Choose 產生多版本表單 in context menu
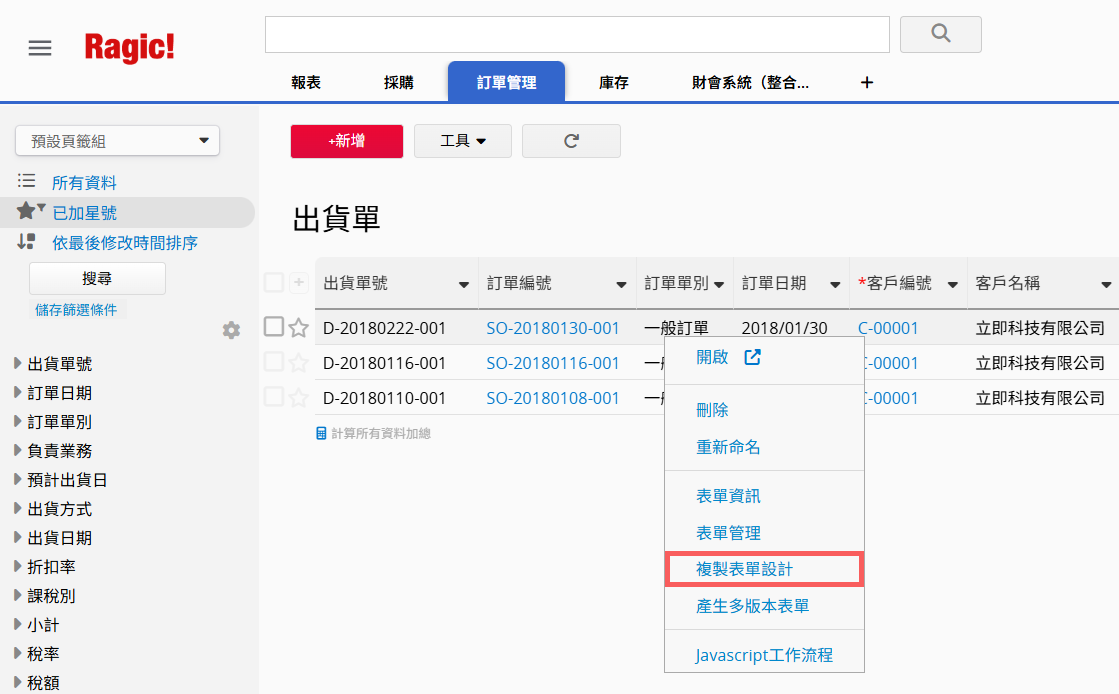Screen dimensions: 1119x694 point(752,606)
